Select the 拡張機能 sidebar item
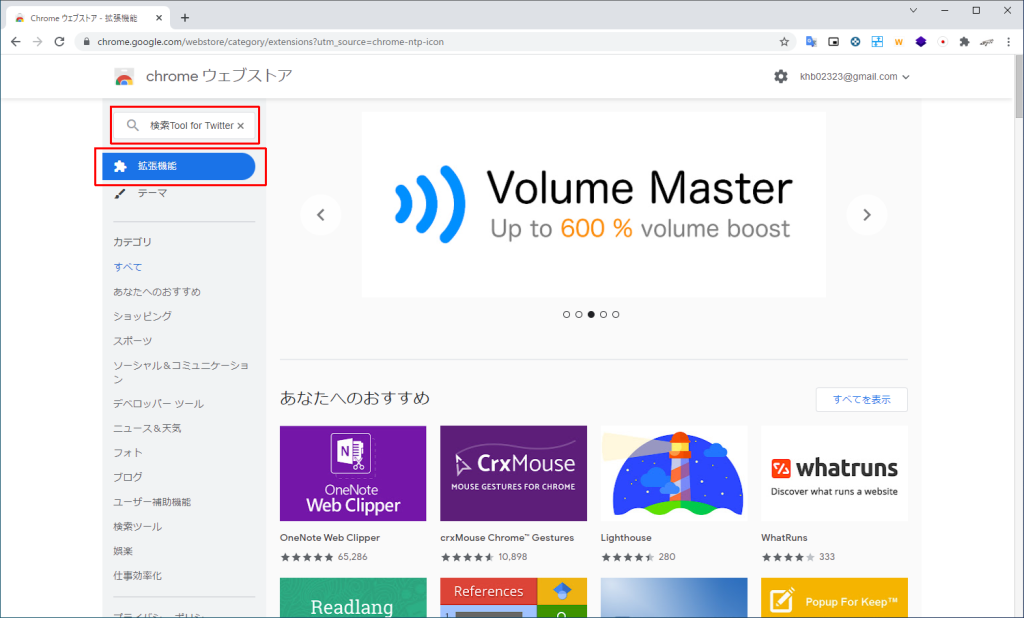Image resolution: width=1024 pixels, height=618 pixels. pos(179,167)
